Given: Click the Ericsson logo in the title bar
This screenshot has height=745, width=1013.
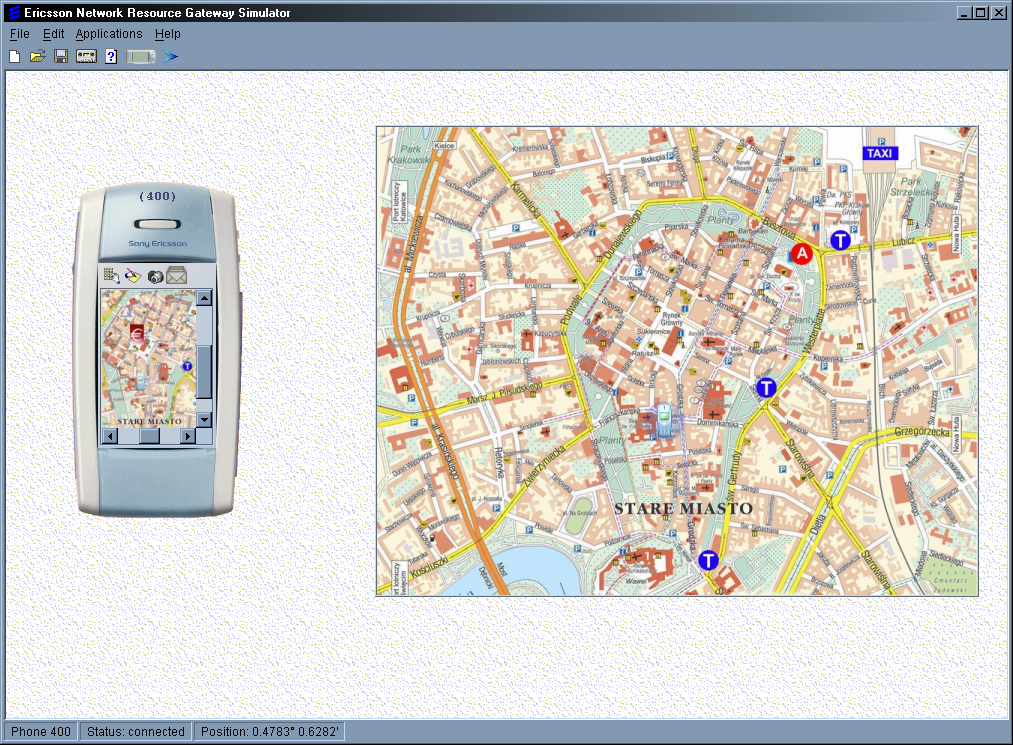Looking at the screenshot, I should tap(13, 12).
